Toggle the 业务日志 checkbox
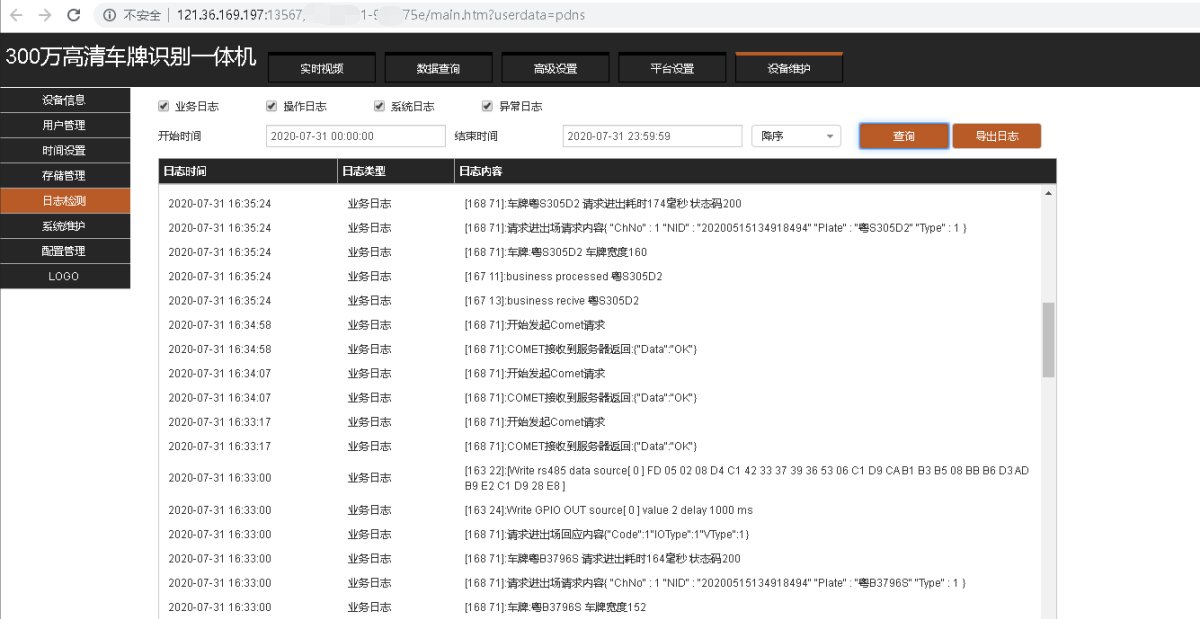Screen dimensions: 1200x619 point(164,106)
